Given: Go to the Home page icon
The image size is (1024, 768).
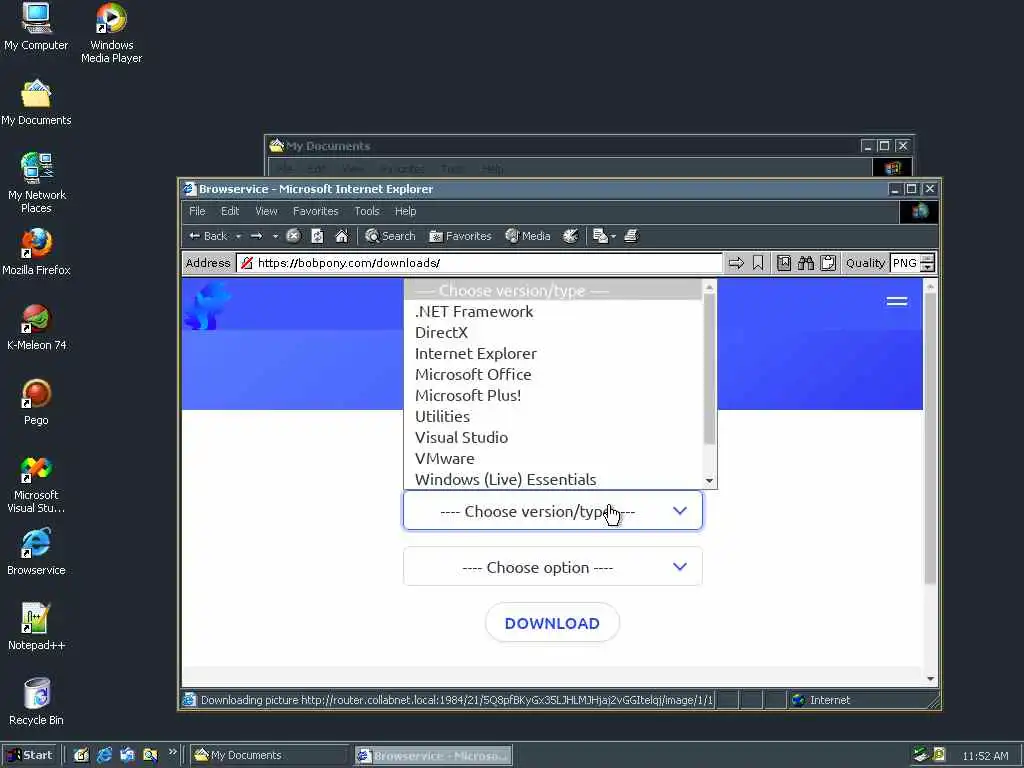Looking at the screenshot, I should (342, 236).
